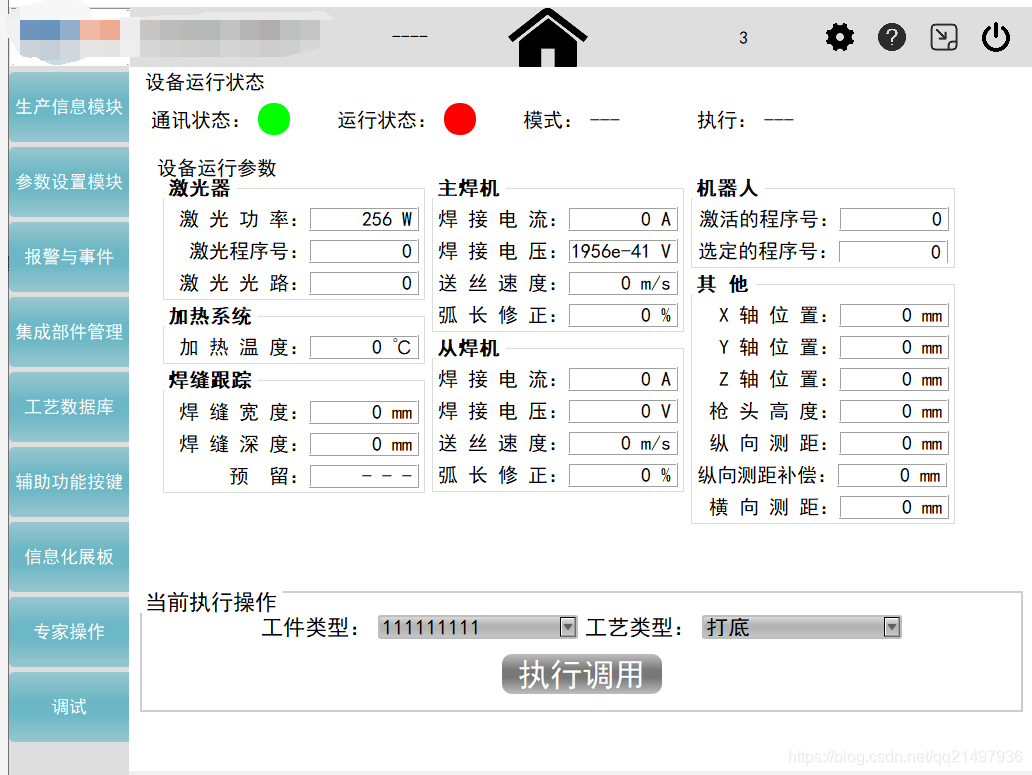This screenshot has width=1032, height=775.
Task: Click the 纵向测距 value field
Action: pos(894,444)
